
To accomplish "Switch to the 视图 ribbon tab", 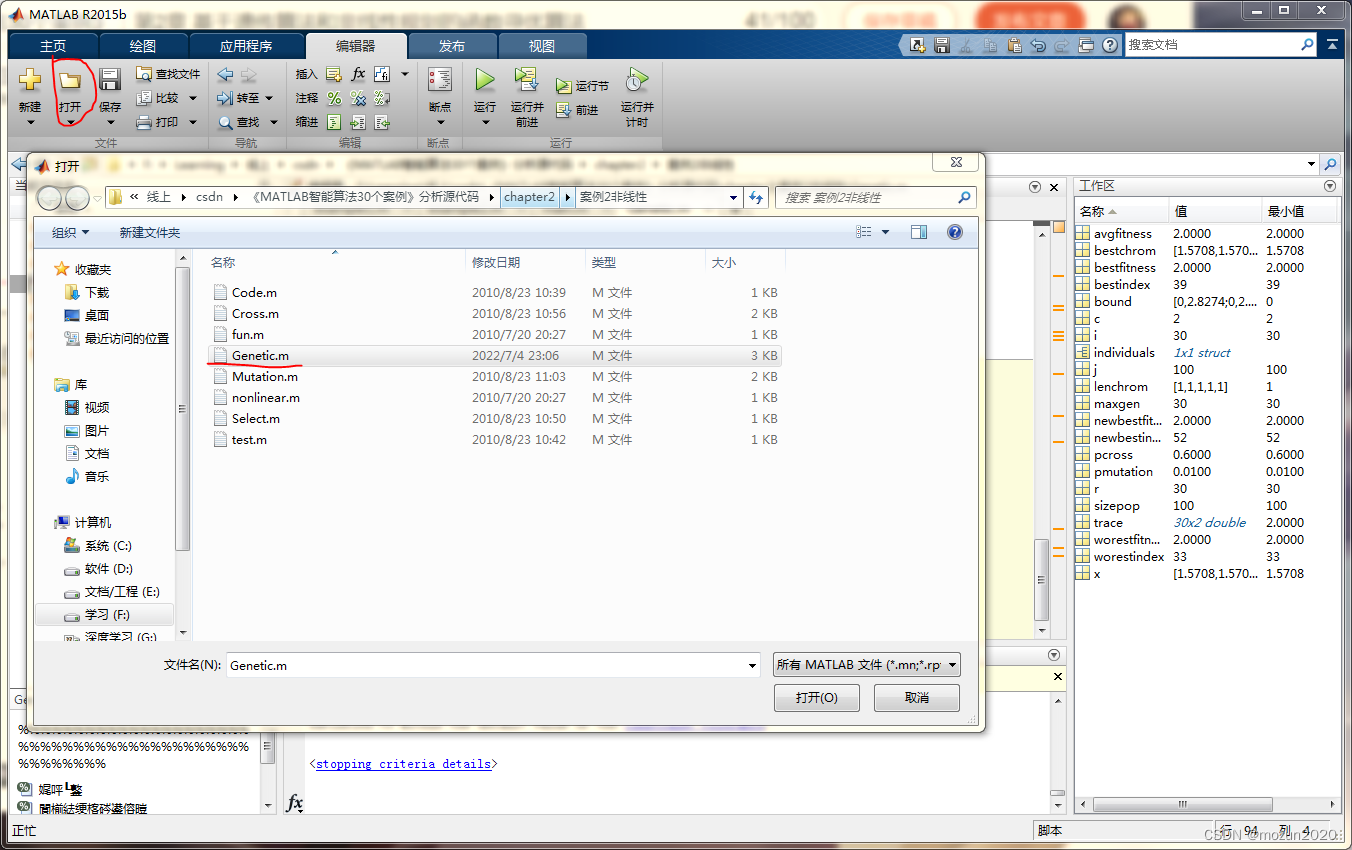I will [x=542, y=46].
